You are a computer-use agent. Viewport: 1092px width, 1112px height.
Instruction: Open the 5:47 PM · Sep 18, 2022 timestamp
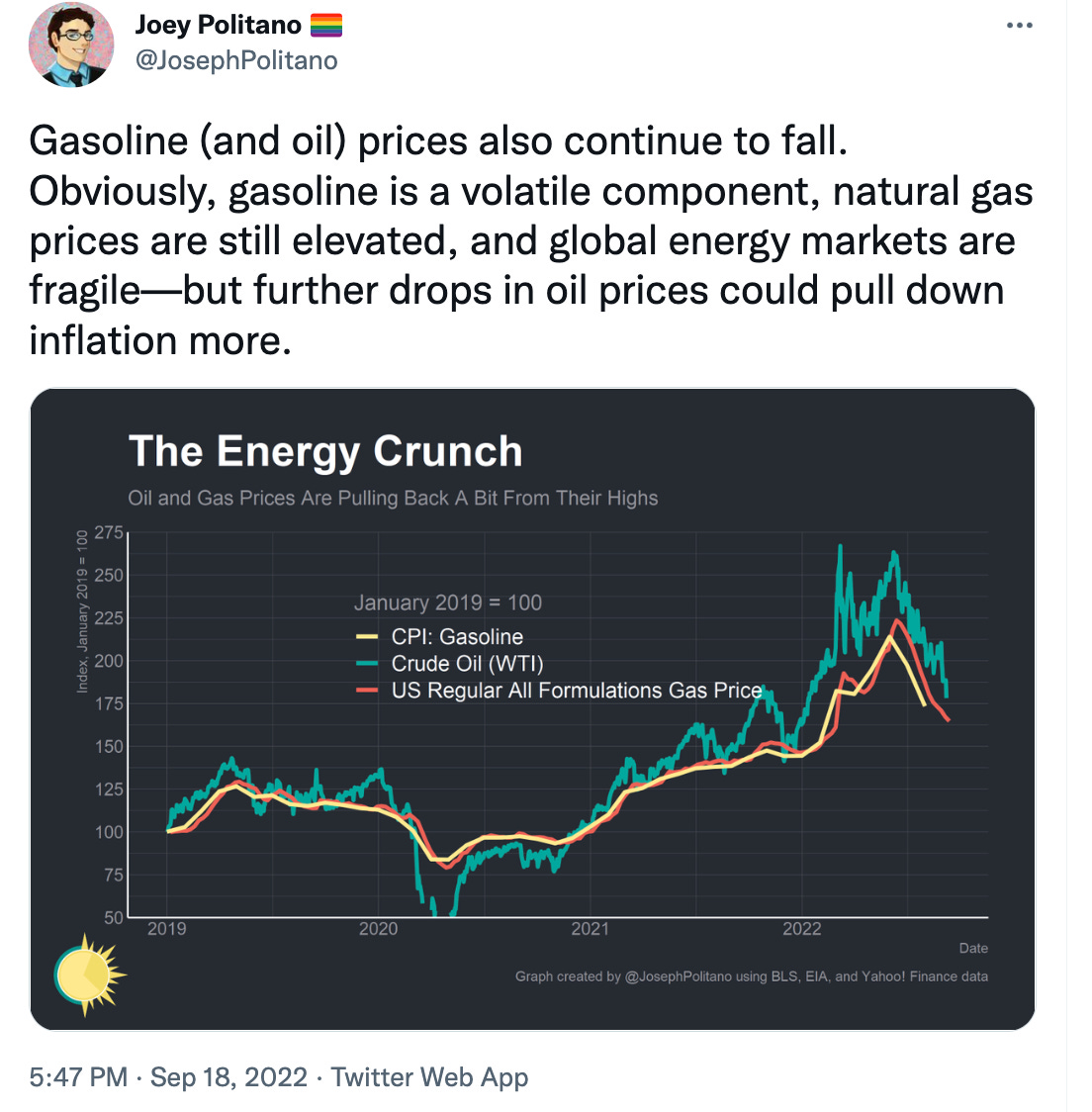click(x=168, y=1076)
